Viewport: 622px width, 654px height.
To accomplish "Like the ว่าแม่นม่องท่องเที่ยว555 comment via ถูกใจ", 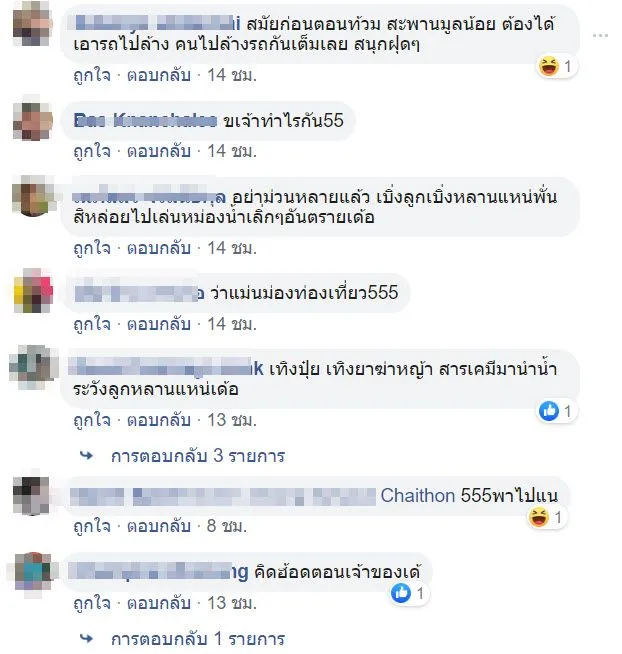I will click(92, 324).
